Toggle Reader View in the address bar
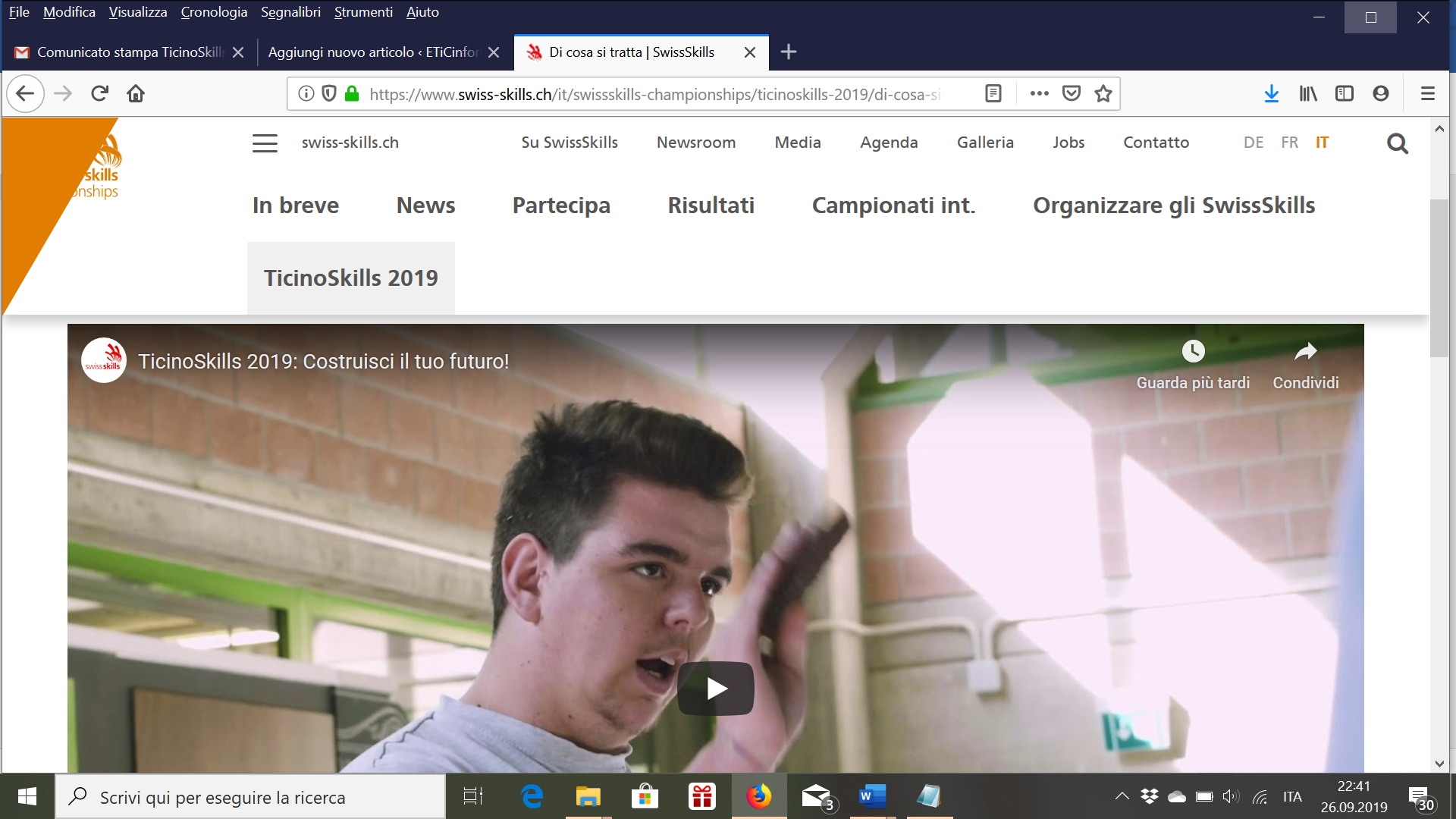This screenshot has height=819, width=1456. pos(993,93)
